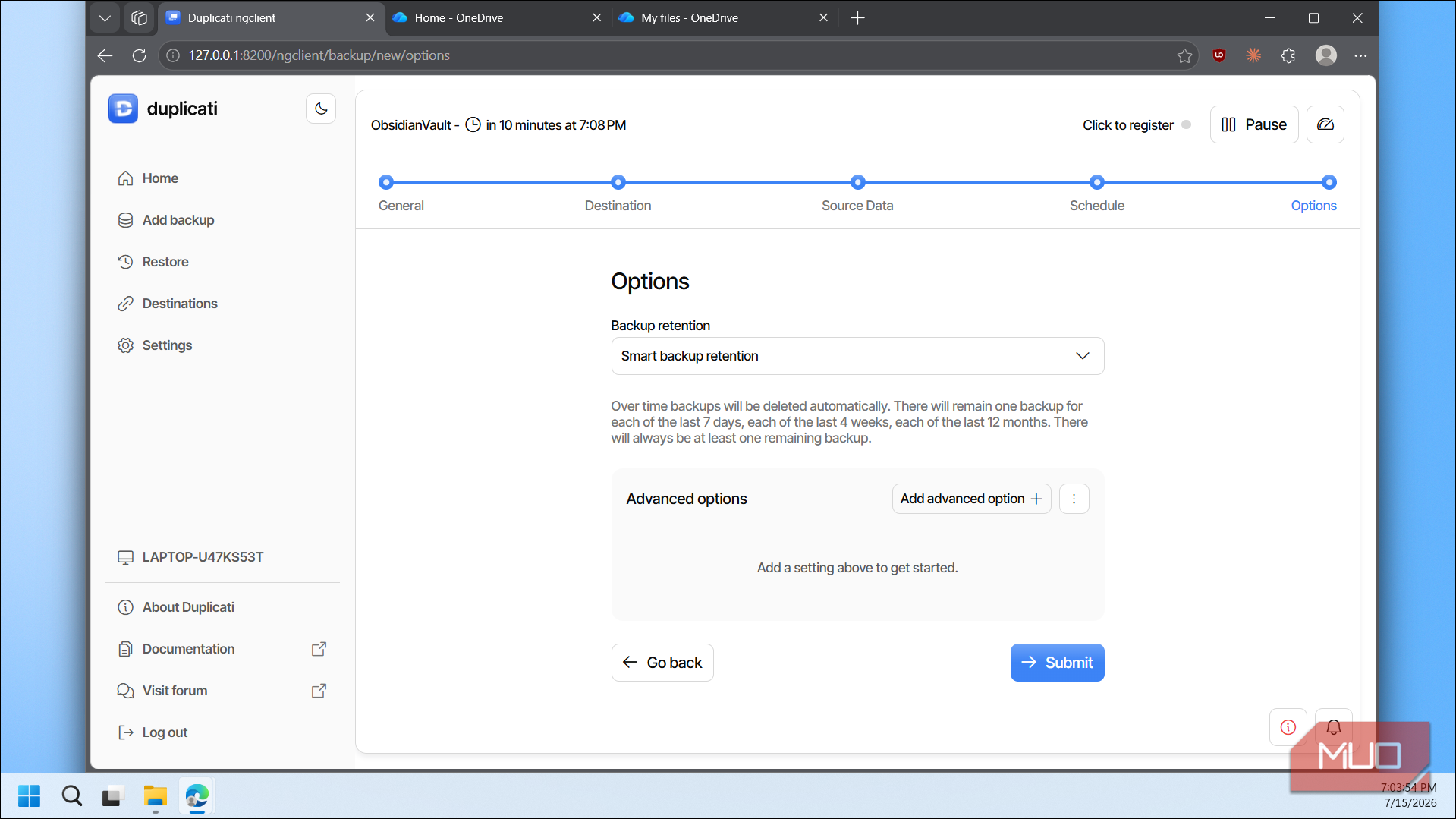Open a new browser tab
Screen dimensions: 1456x819
(857, 17)
